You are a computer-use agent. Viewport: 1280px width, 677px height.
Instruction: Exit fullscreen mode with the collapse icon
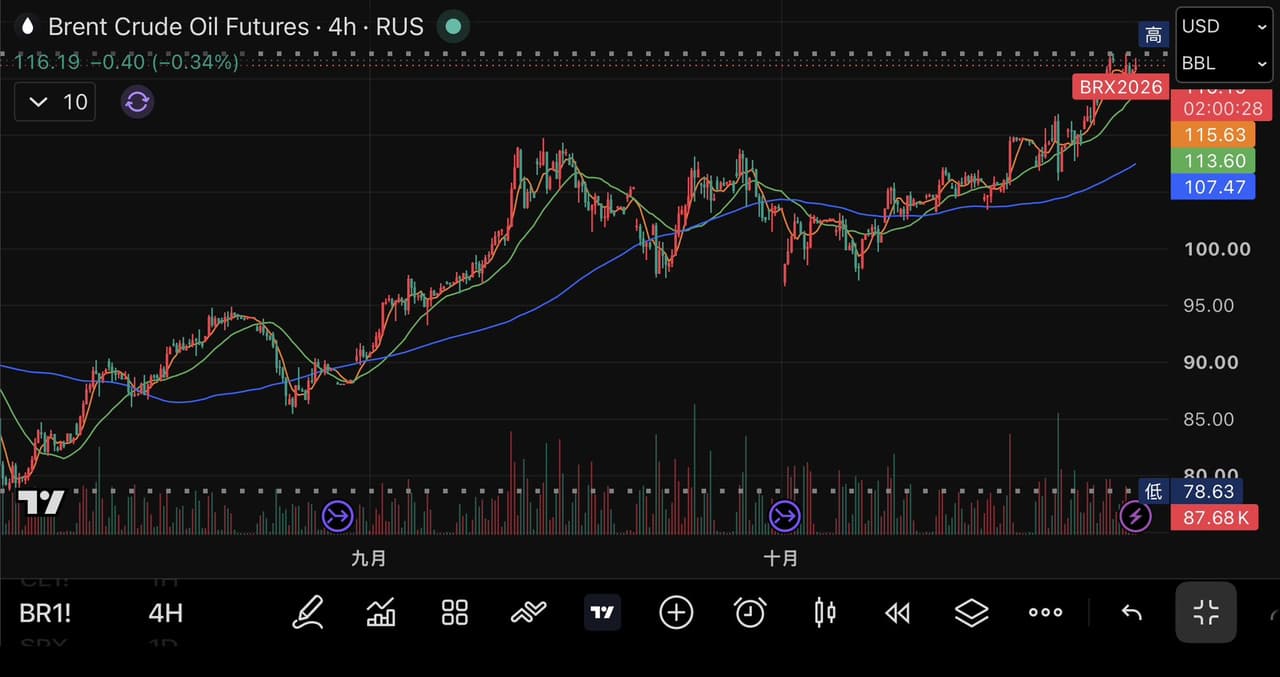[1206, 612]
